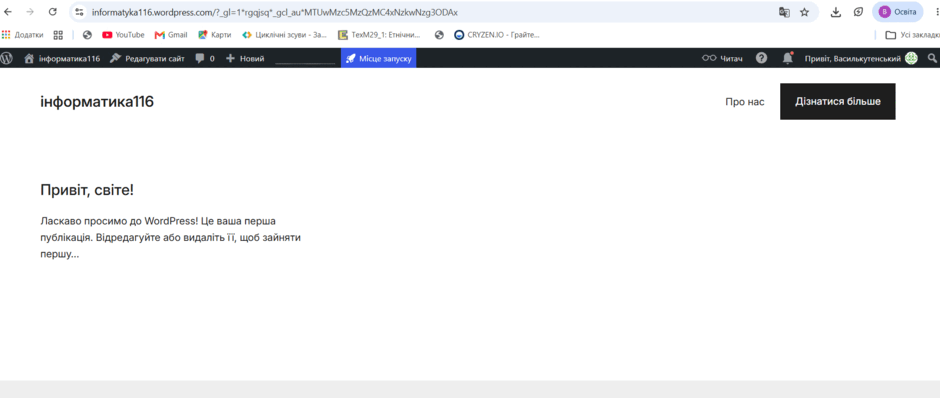This screenshot has height=398, width=940.
Task: Open the Циклічні зсуви bookmark
Action: tap(285, 35)
